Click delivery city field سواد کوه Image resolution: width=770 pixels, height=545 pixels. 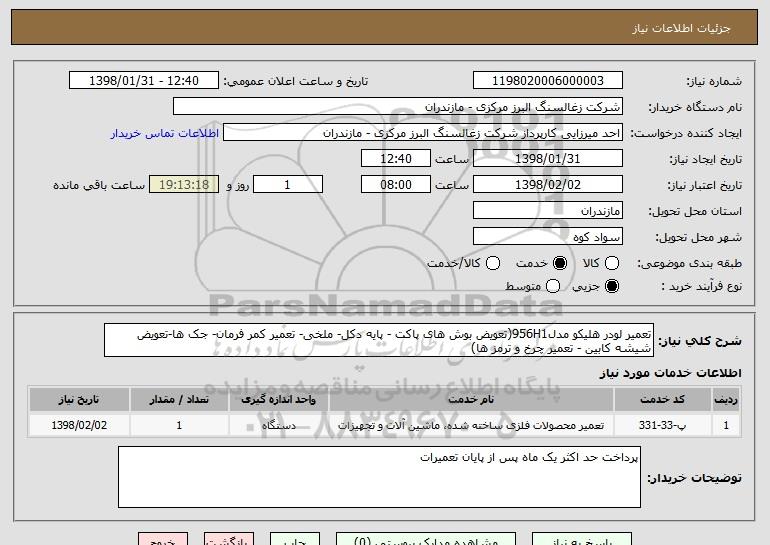click(x=548, y=237)
